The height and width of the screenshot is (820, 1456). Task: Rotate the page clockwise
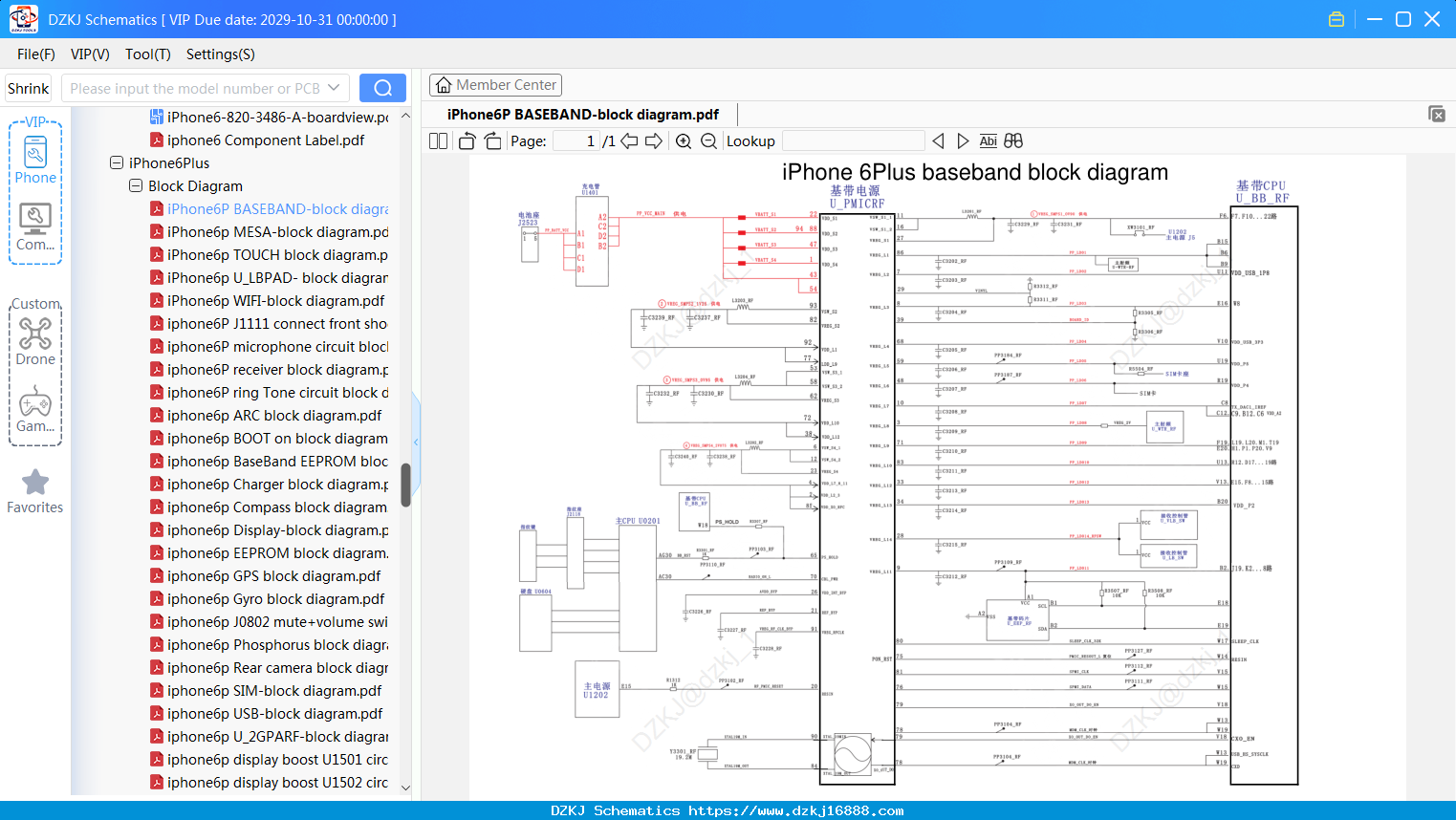492,141
